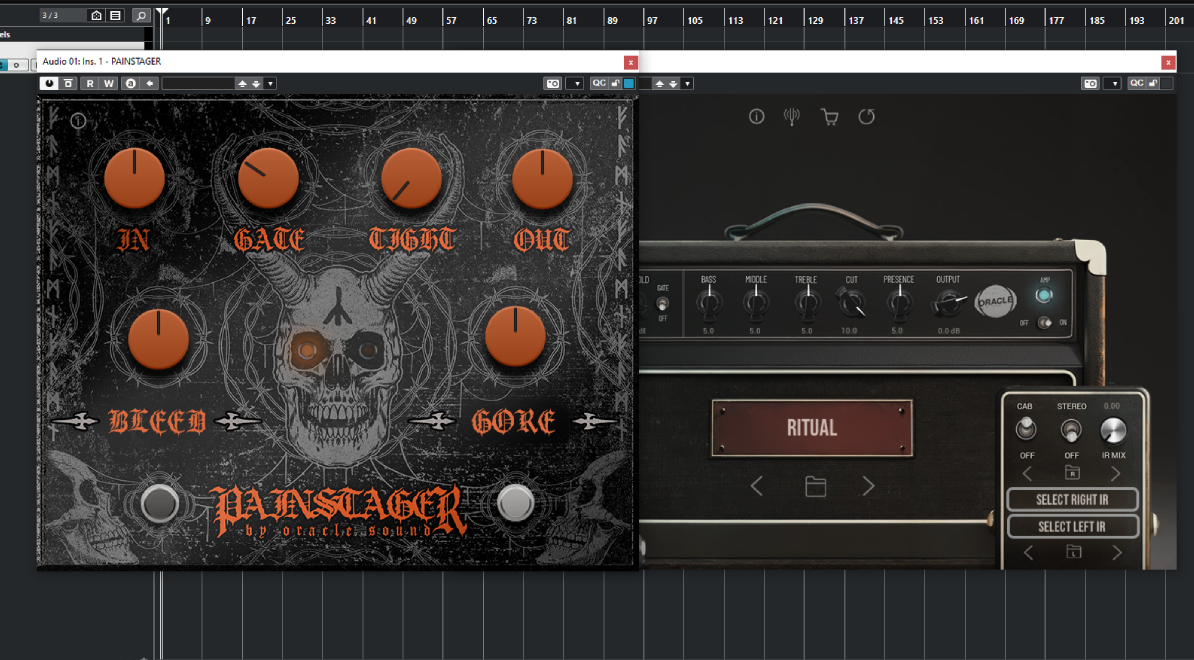The height and width of the screenshot is (660, 1194).
Task: Click the SELECT LEFT IR button
Action: click(x=1072, y=526)
